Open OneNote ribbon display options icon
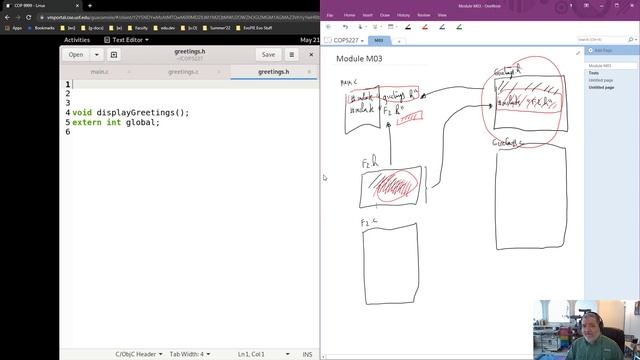The width and height of the screenshot is (640, 360). click(586, 6)
